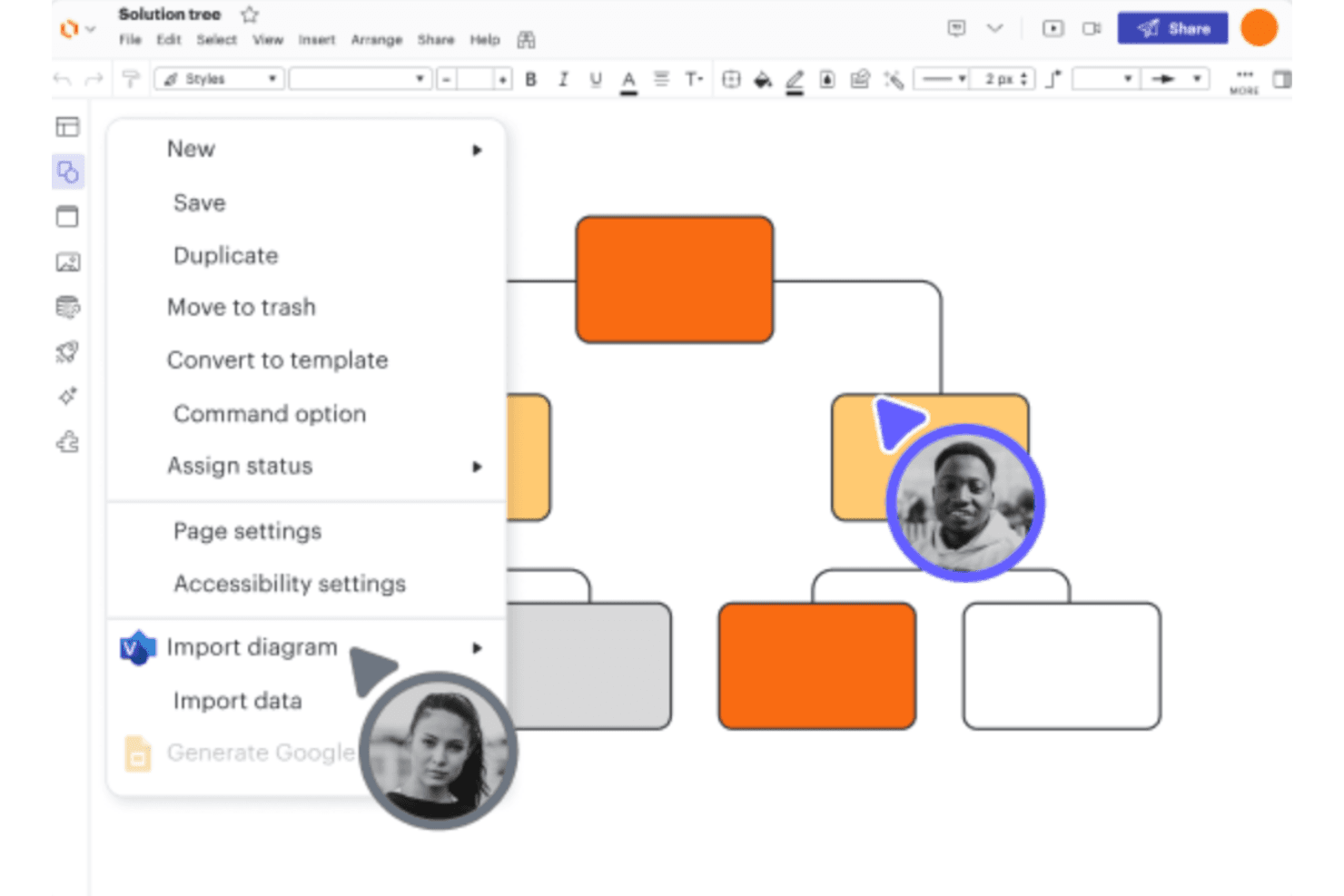Open the data linking sidebar icon
The height and width of the screenshot is (896, 1344).
68,308
